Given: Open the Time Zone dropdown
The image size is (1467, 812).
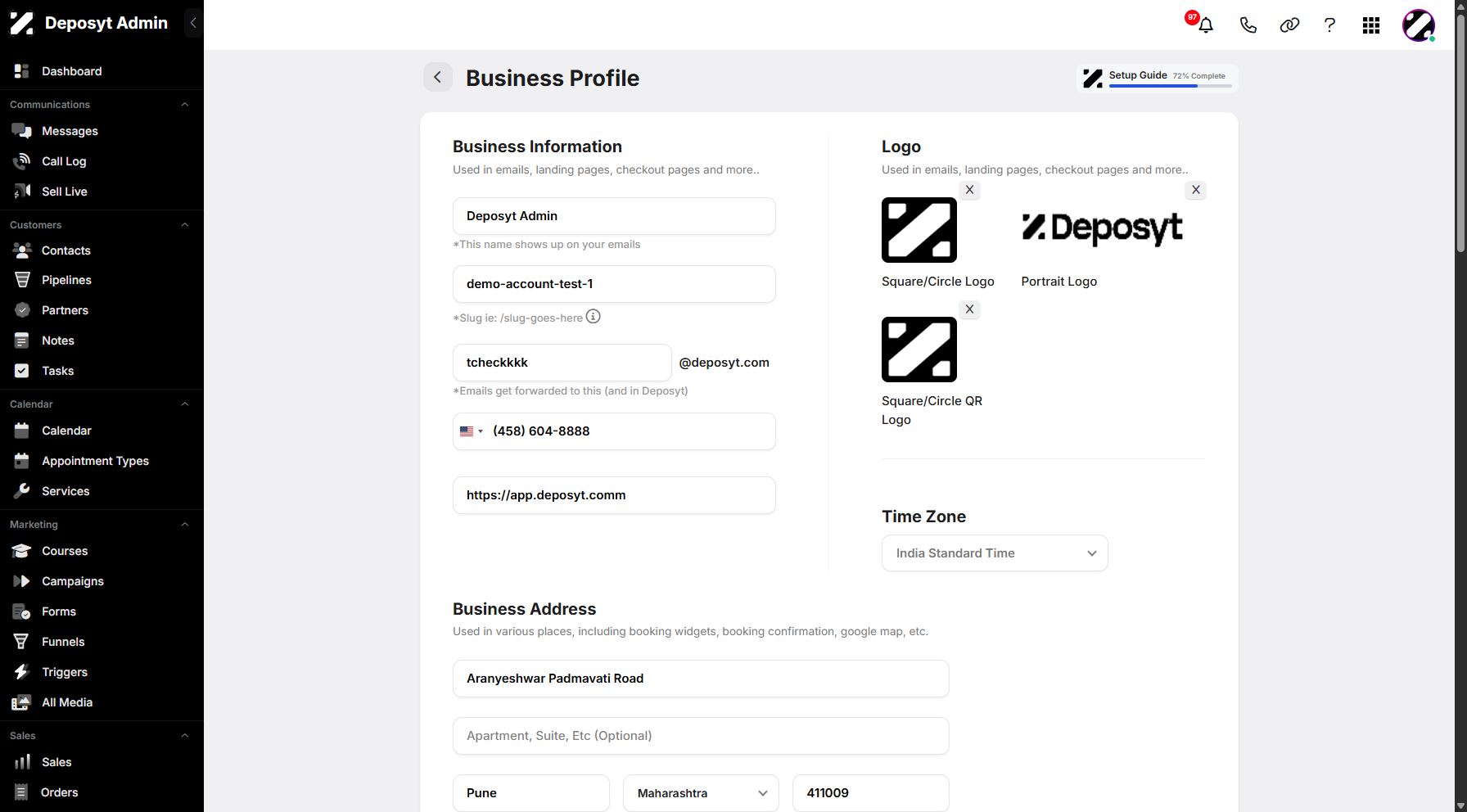Looking at the screenshot, I should click(x=995, y=553).
